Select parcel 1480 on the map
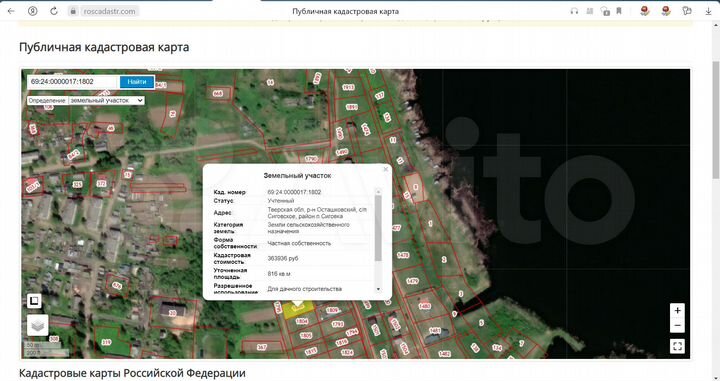This screenshot has height=381, width=720. [x=425, y=306]
